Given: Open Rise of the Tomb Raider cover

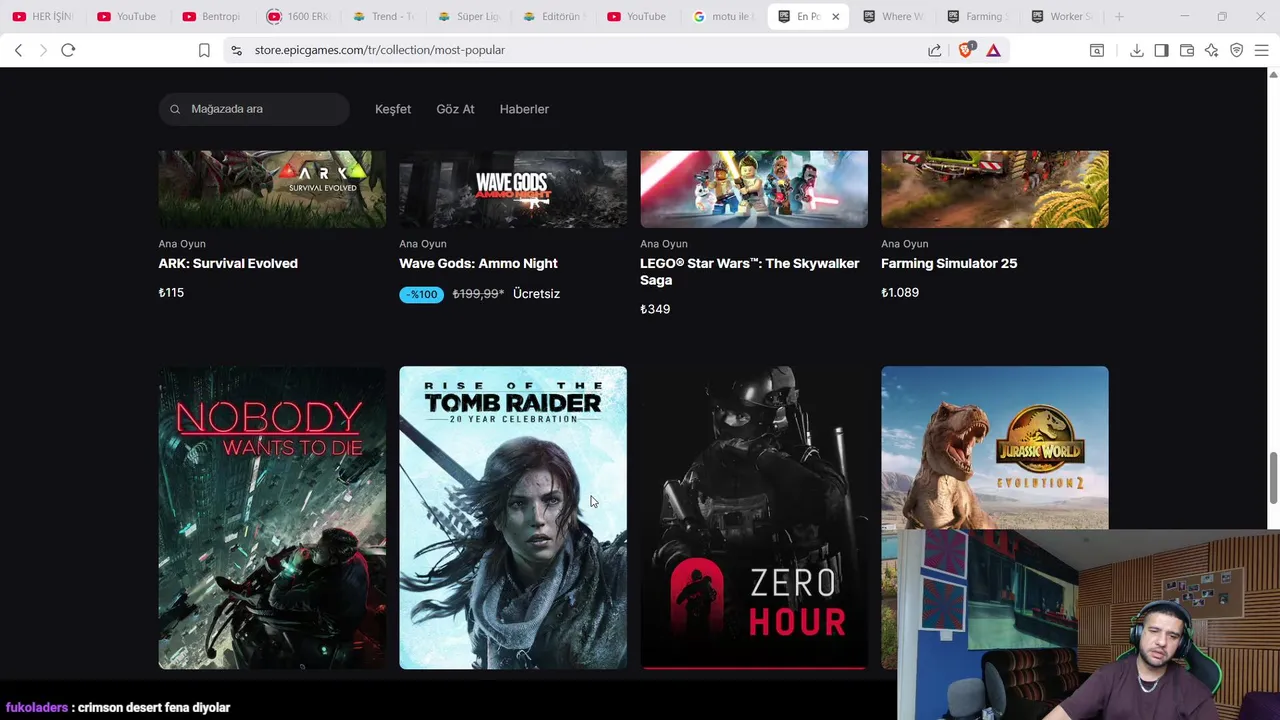Looking at the screenshot, I should pos(513,517).
